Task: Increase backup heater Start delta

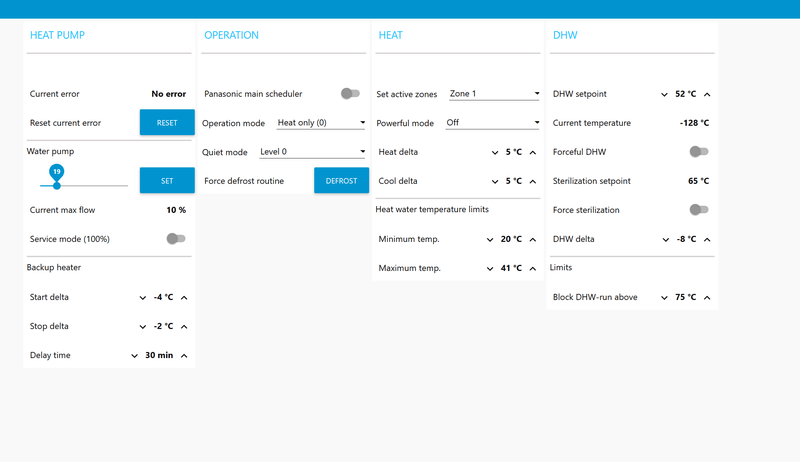Action: pyautogui.click(x=184, y=298)
